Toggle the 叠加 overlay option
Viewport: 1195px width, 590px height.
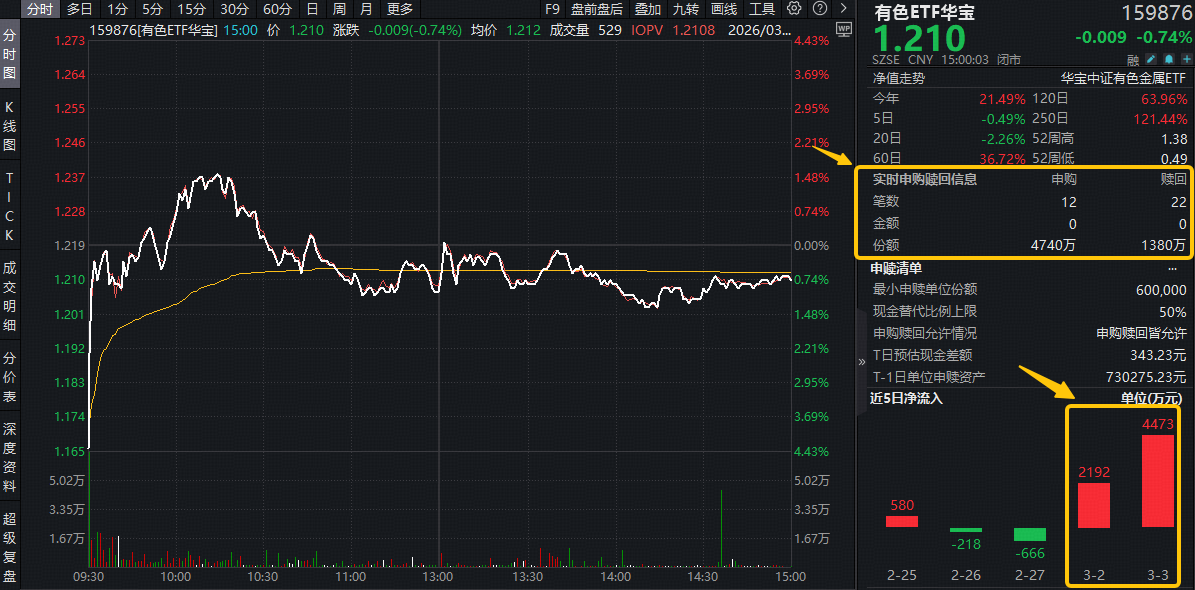648,9
